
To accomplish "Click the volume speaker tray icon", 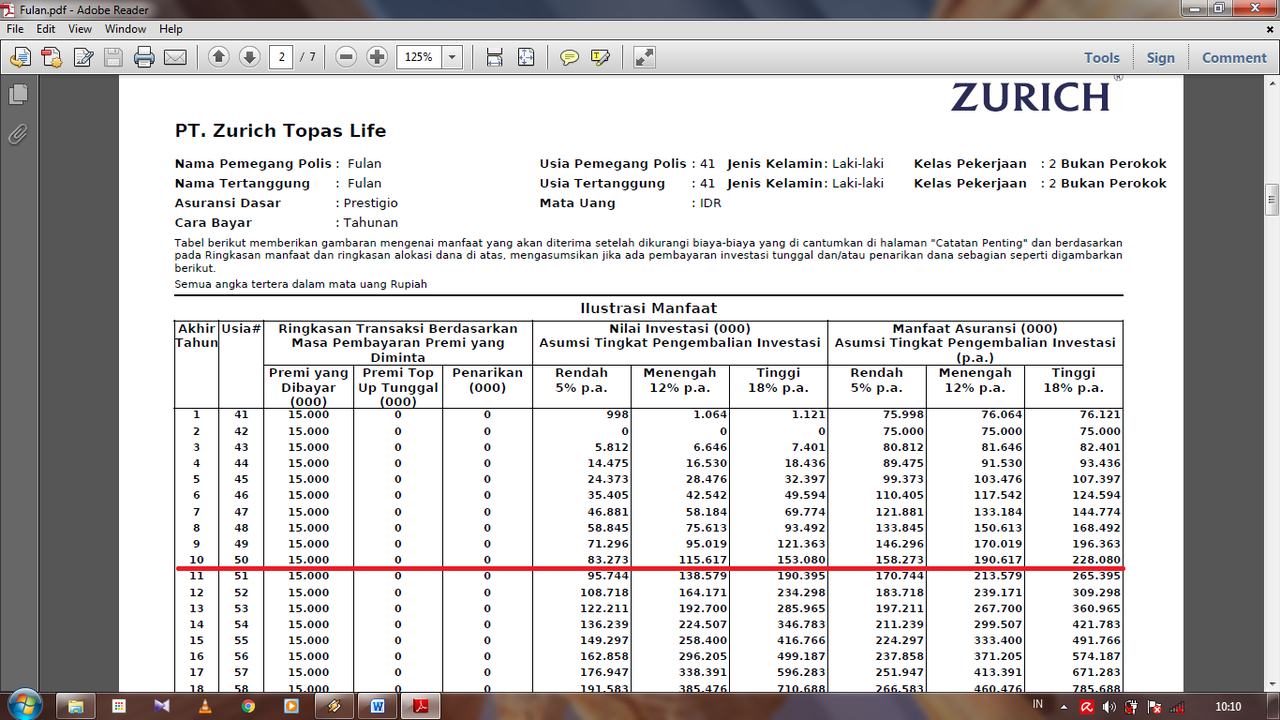I will pyautogui.click(x=1109, y=706).
